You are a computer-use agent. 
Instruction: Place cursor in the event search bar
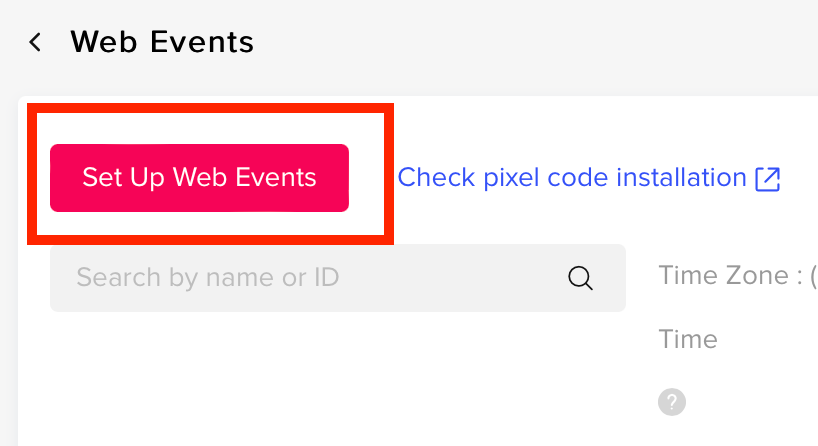pyautogui.click(x=310, y=277)
